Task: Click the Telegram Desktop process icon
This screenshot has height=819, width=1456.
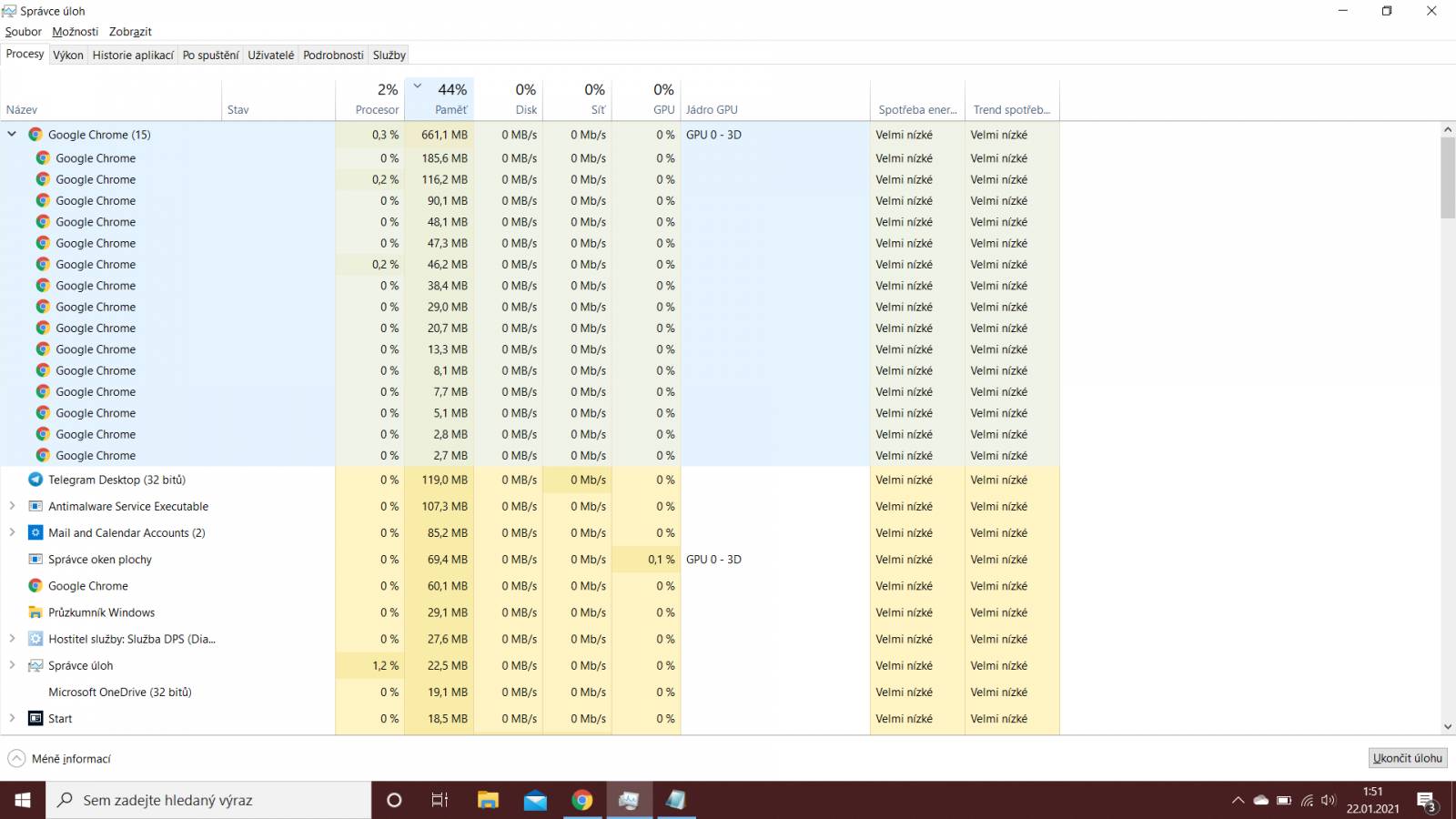Action: point(35,480)
